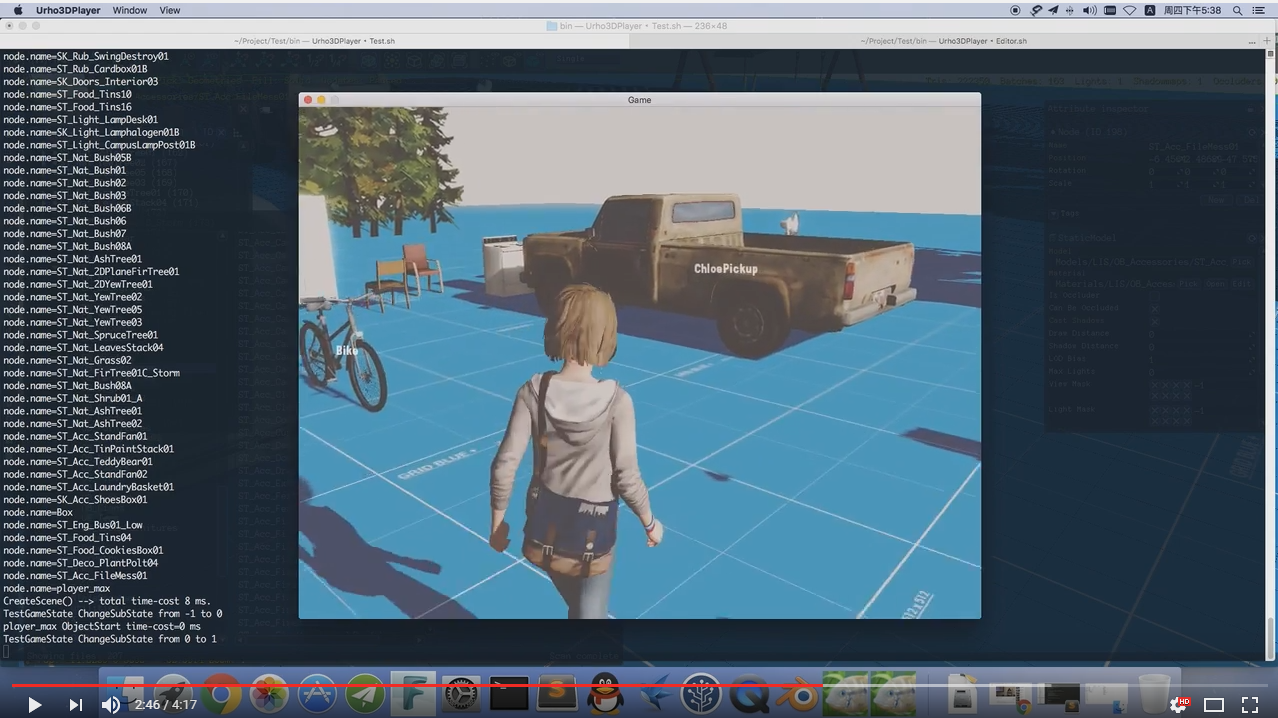1278x718 pixels.
Task: Click the ChloePickup label on the truck
Action: click(x=726, y=269)
